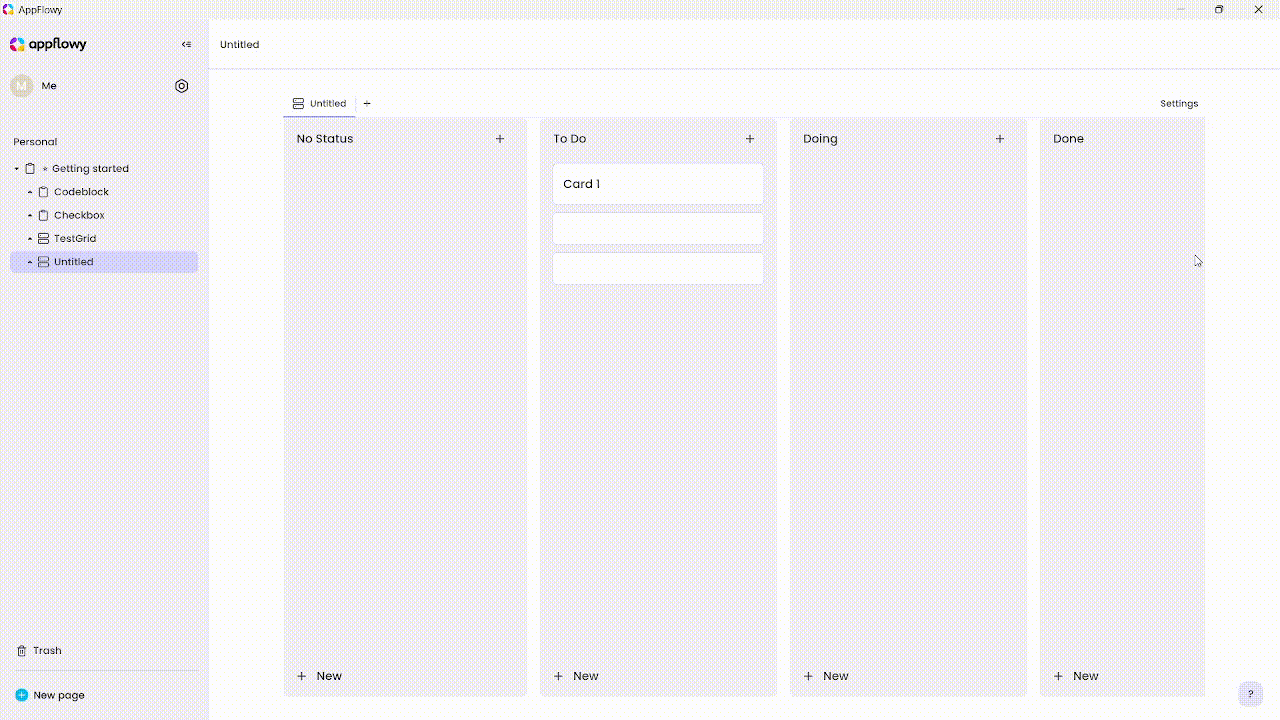Open Trash from the sidebar
The image size is (1280, 720).
[46, 650]
